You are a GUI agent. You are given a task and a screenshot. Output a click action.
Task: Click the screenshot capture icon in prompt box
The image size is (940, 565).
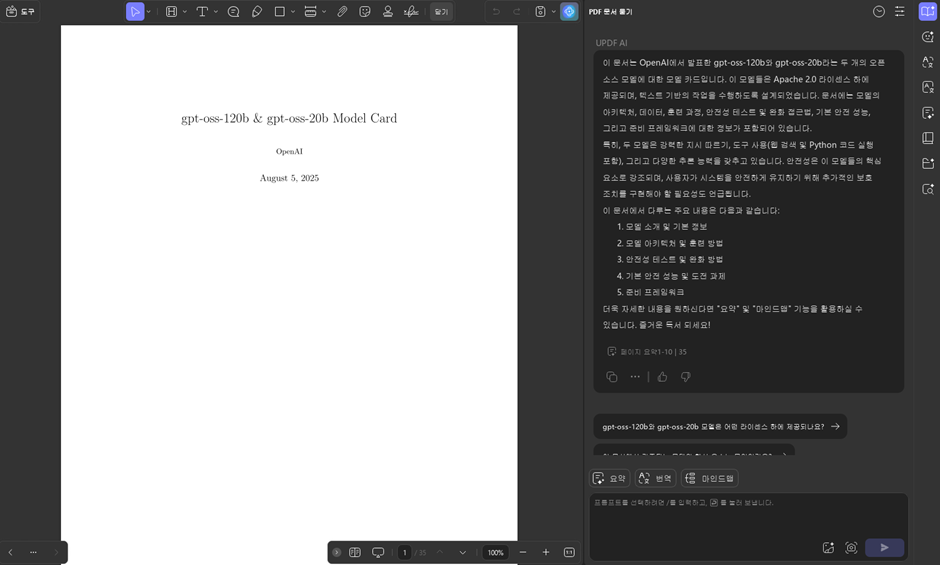[851, 548]
